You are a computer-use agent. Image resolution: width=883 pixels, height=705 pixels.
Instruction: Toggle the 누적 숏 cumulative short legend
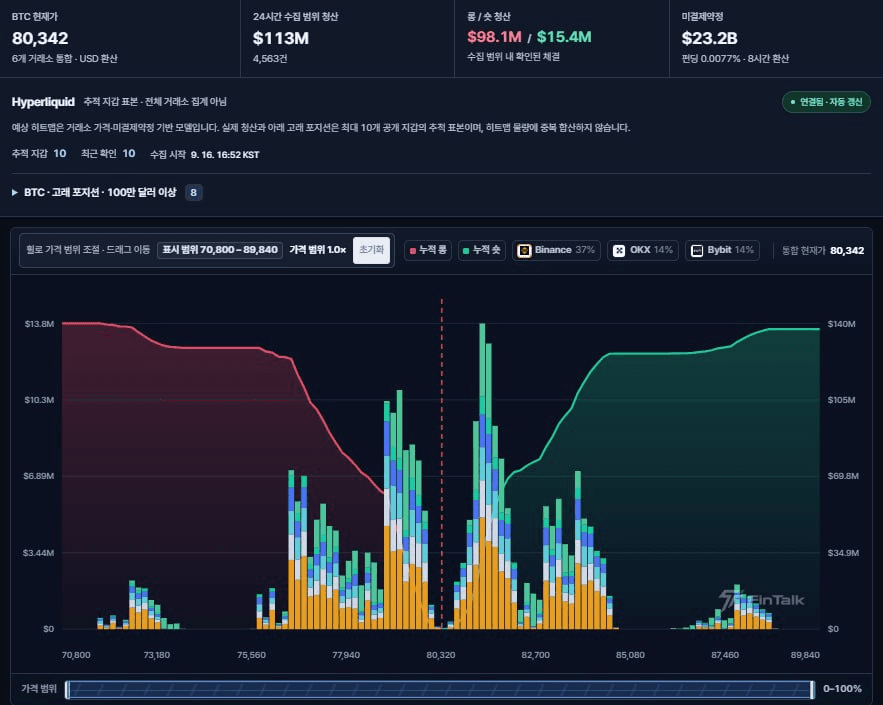pos(481,250)
